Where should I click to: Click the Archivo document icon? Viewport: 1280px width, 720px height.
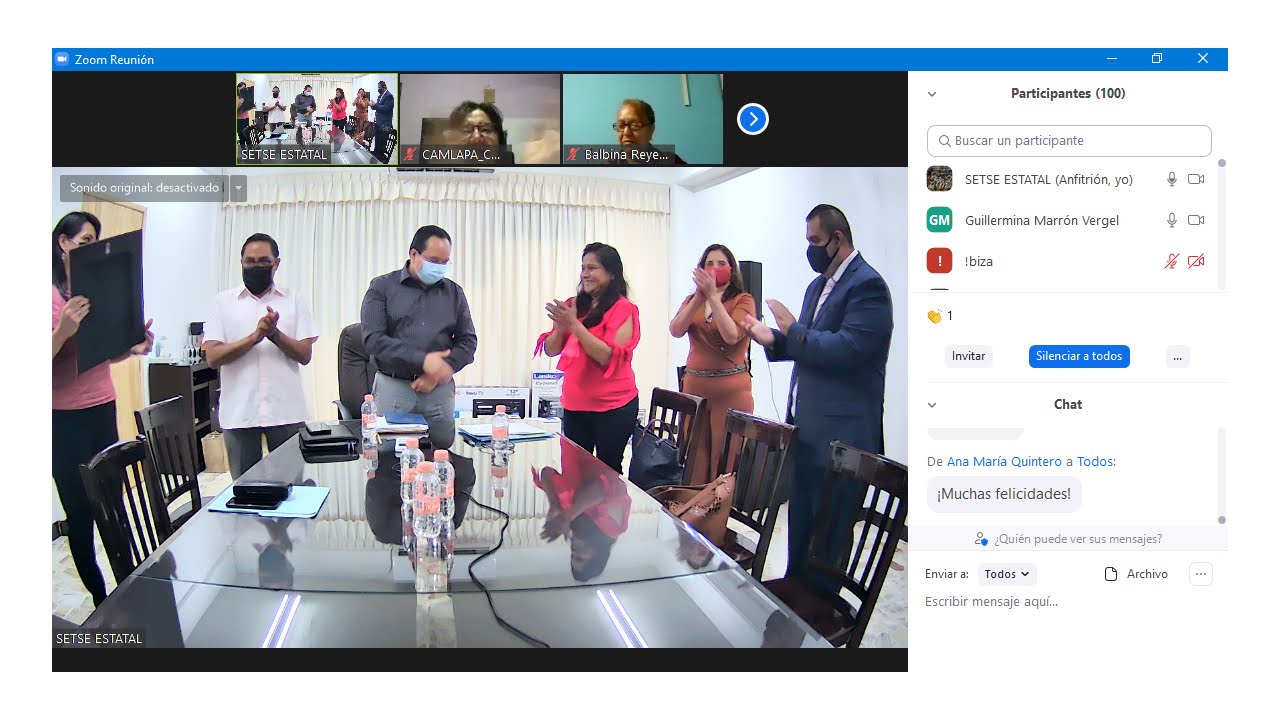[x=1110, y=574]
